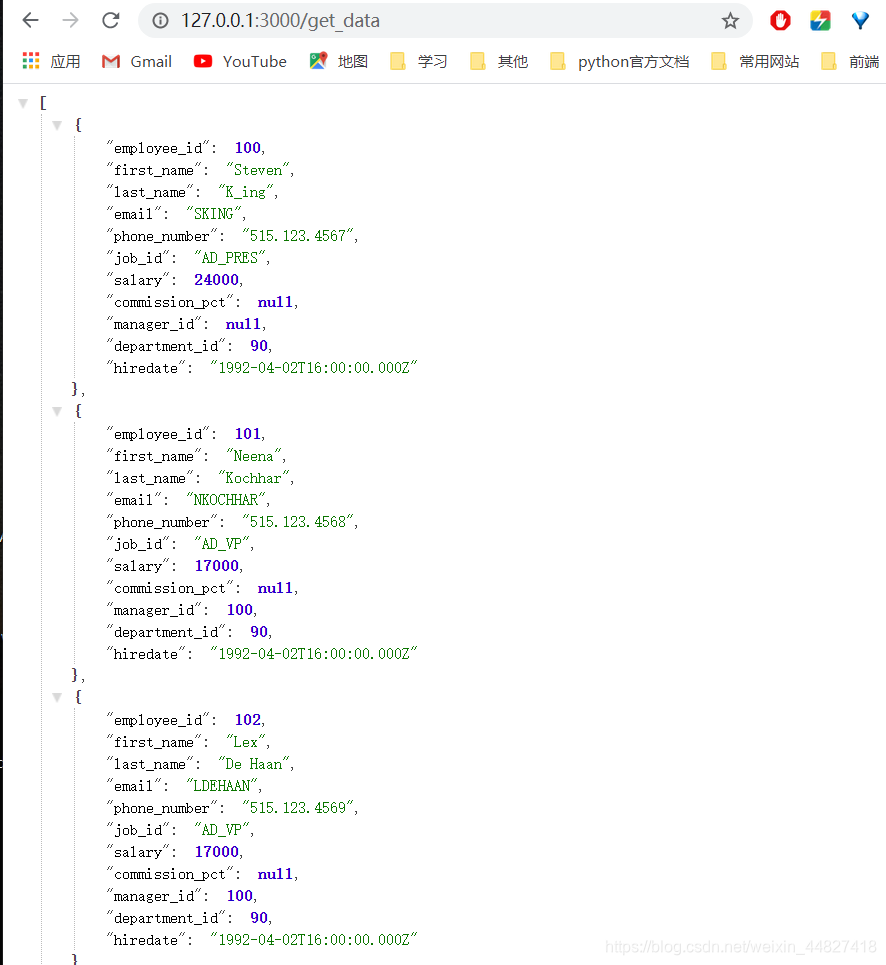Image resolution: width=886 pixels, height=965 pixels.
Task: Click the browser forward arrow
Action: click(x=70, y=20)
